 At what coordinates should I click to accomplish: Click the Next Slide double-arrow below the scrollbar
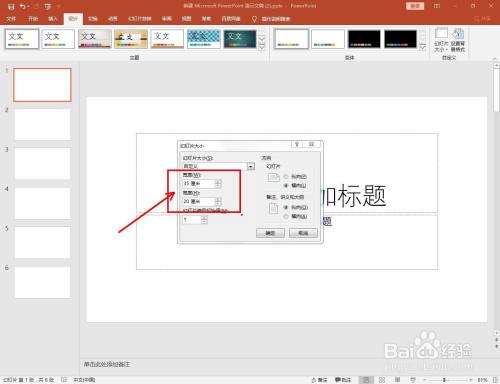(x=496, y=347)
